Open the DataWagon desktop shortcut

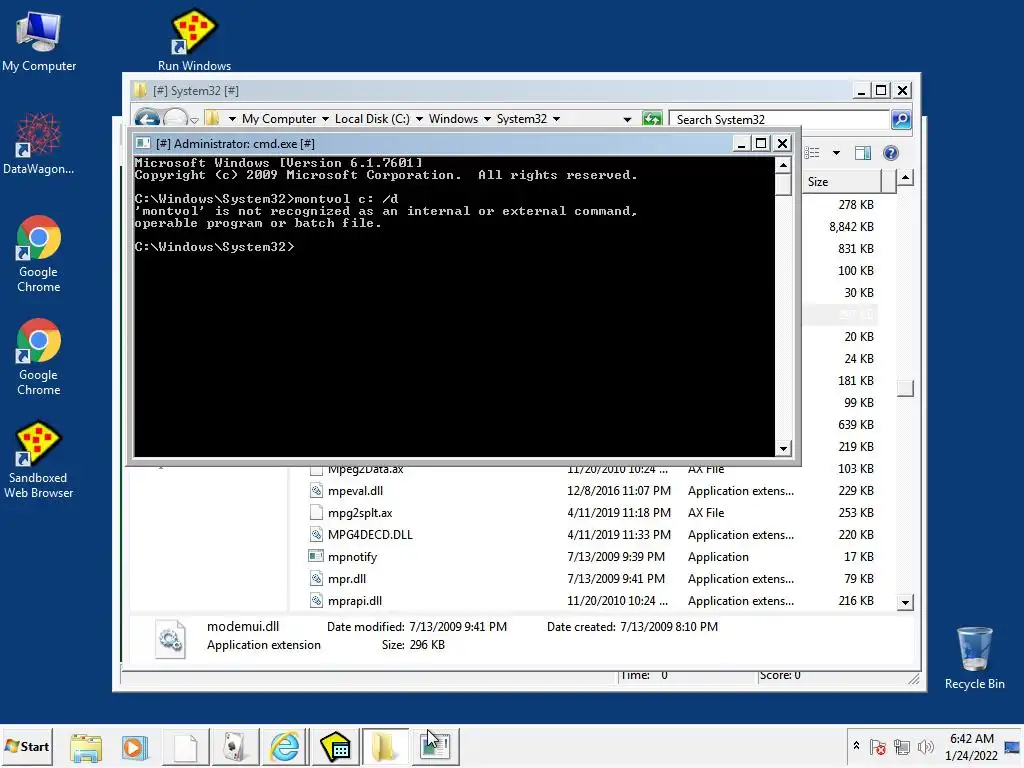click(39, 144)
